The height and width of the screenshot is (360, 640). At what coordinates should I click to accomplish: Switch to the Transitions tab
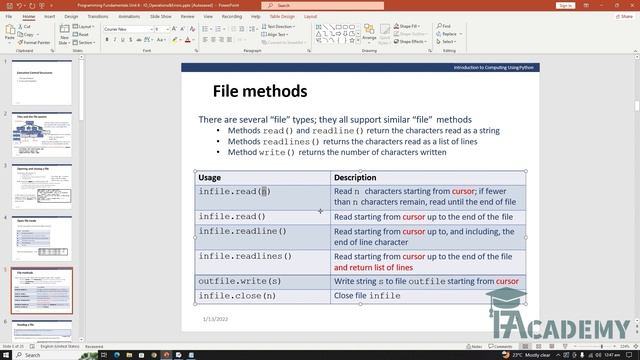click(98, 16)
